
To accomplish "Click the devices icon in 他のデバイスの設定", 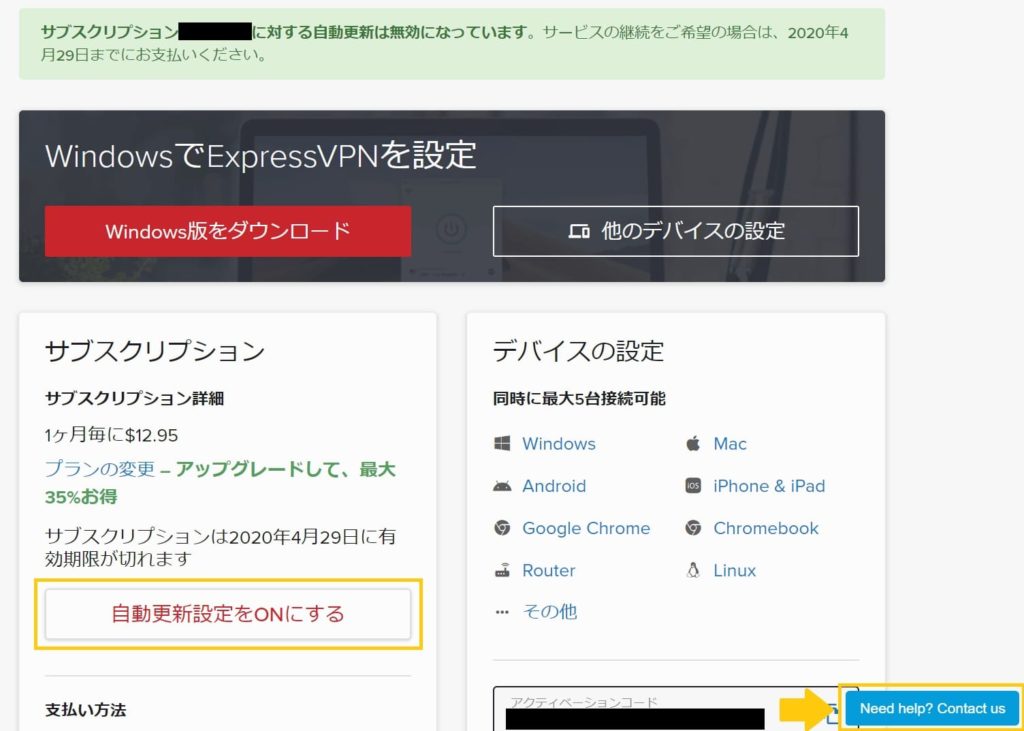I will pos(579,231).
